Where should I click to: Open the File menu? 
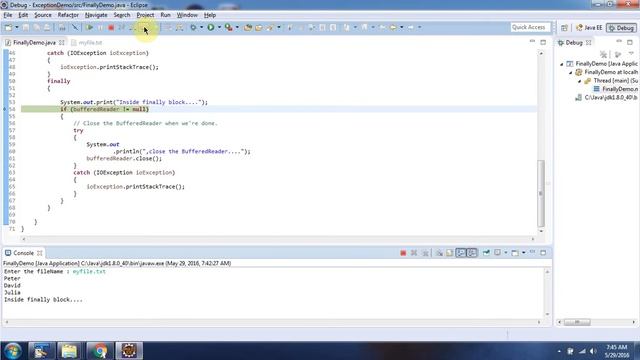tap(8, 15)
